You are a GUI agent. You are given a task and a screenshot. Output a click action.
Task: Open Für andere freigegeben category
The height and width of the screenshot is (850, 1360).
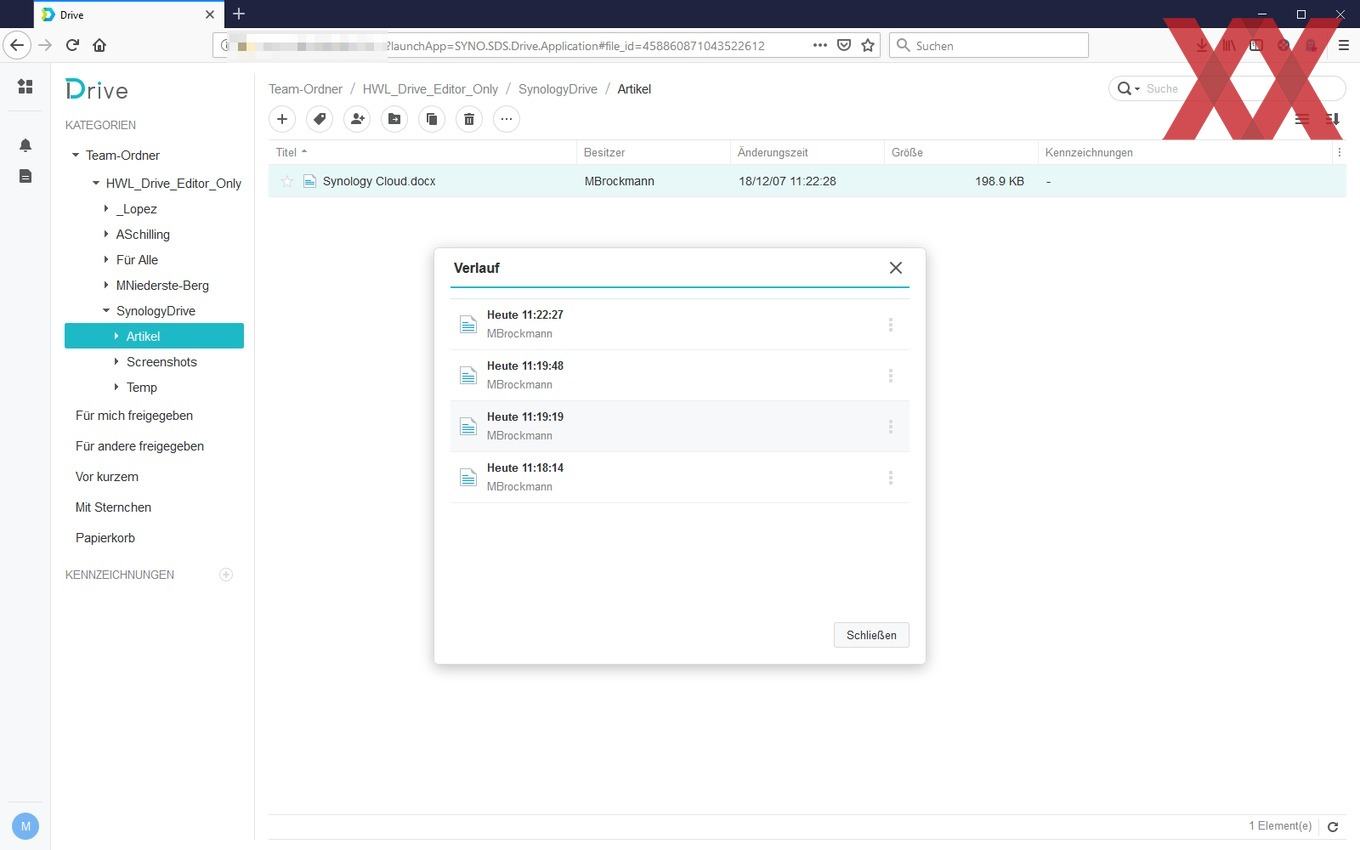coord(139,446)
